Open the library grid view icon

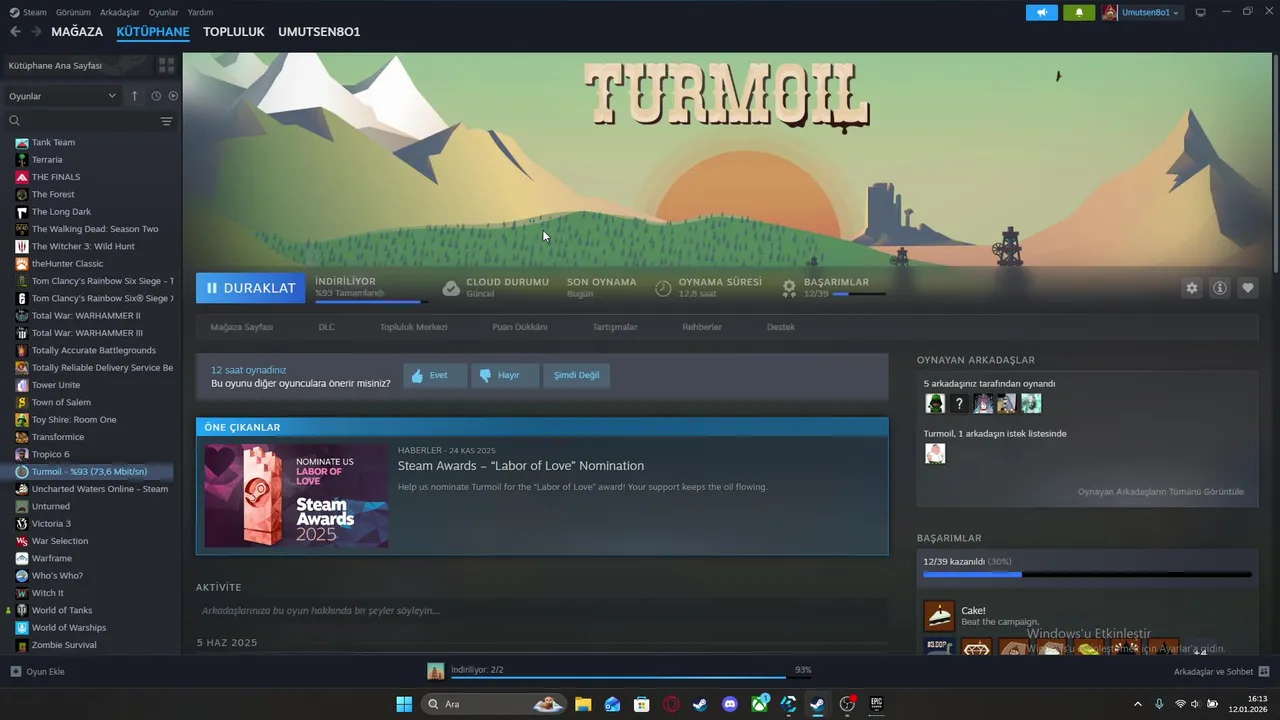tap(166, 65)
